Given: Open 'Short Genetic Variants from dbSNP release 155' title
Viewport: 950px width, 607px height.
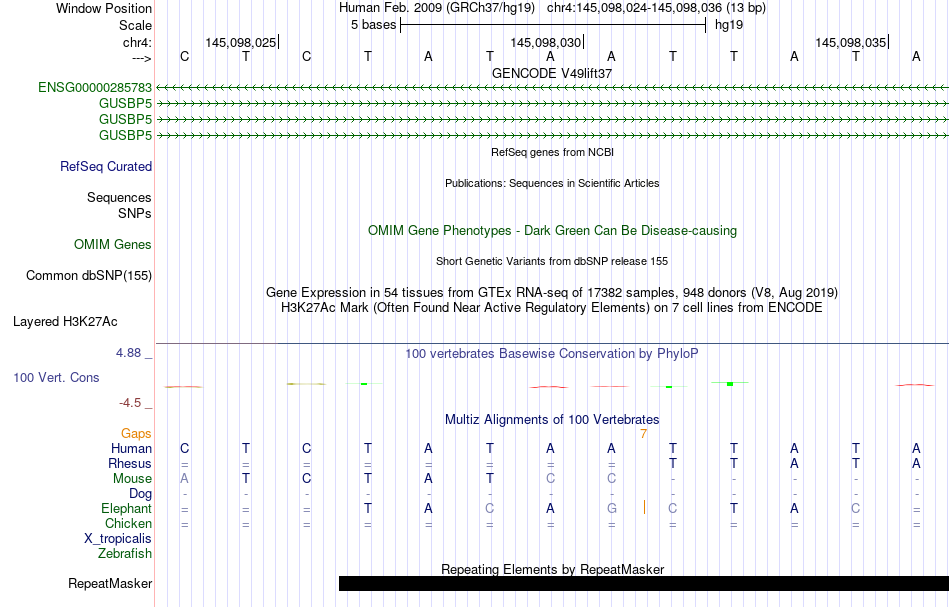Looking at the screenshot, I should point(552,261).
